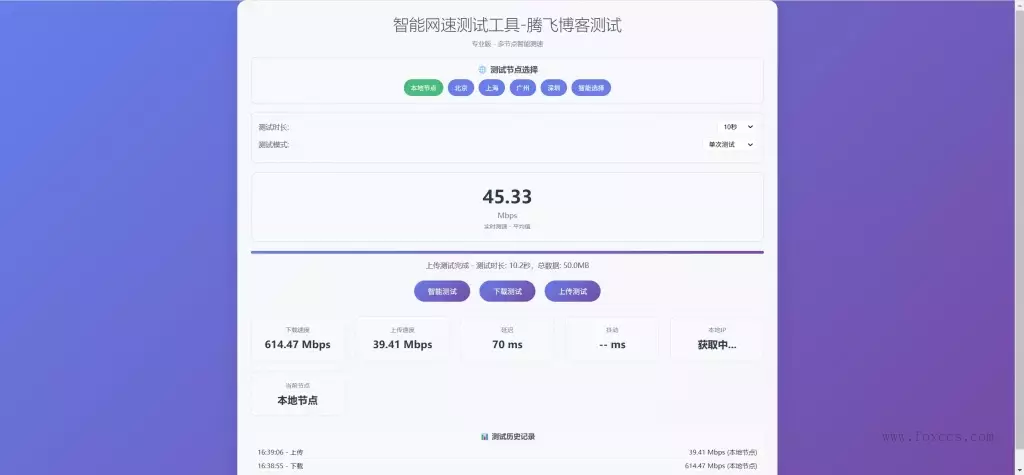The image size is (1024, 475).
Task: Choose the 智能选择 node option
Action: click(591, 88)
